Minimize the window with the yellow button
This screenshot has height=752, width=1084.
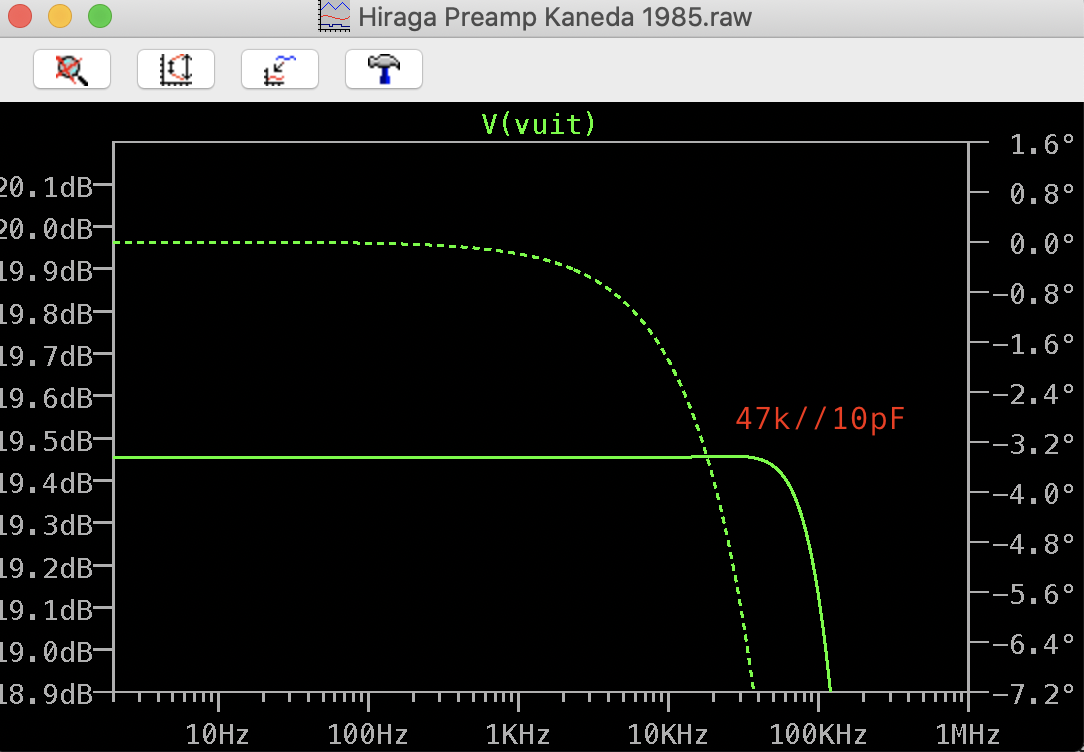coord(60,16)
